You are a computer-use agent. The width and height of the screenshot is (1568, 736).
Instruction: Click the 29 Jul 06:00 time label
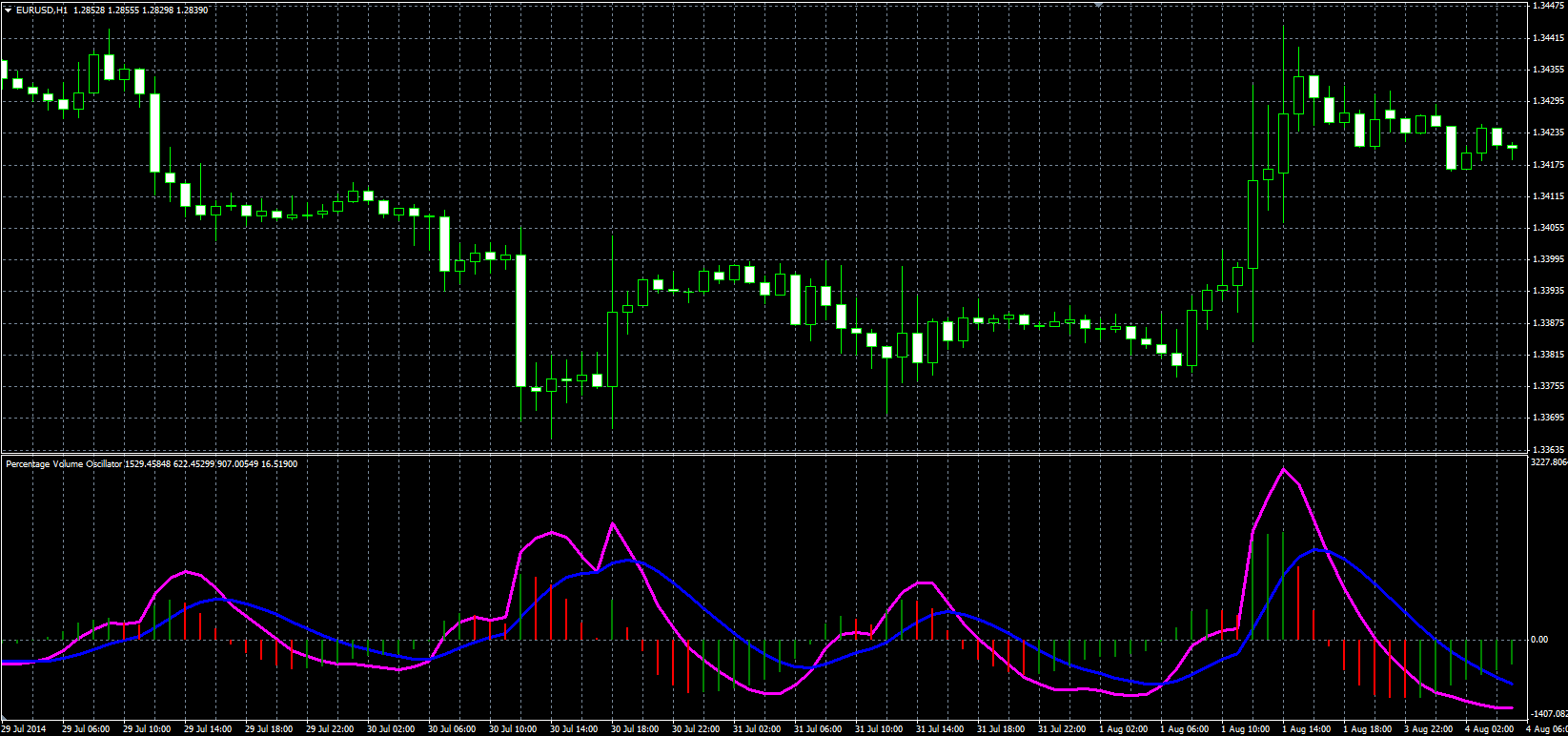point(86,729)
